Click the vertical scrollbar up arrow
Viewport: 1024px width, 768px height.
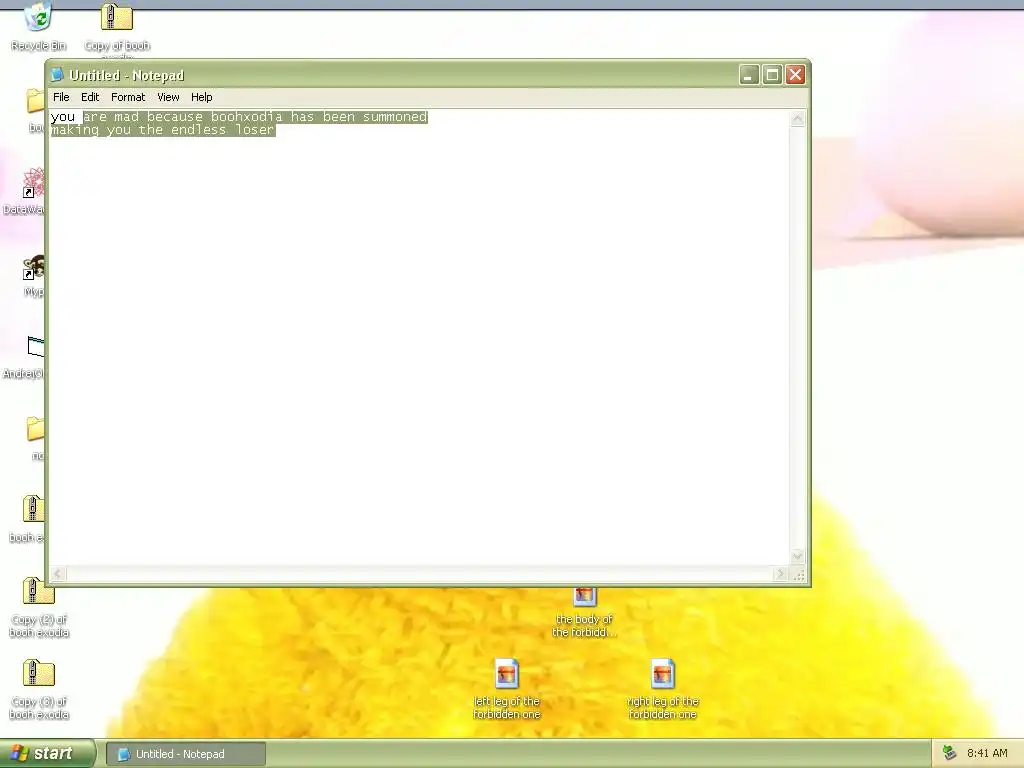pos(797,119)
